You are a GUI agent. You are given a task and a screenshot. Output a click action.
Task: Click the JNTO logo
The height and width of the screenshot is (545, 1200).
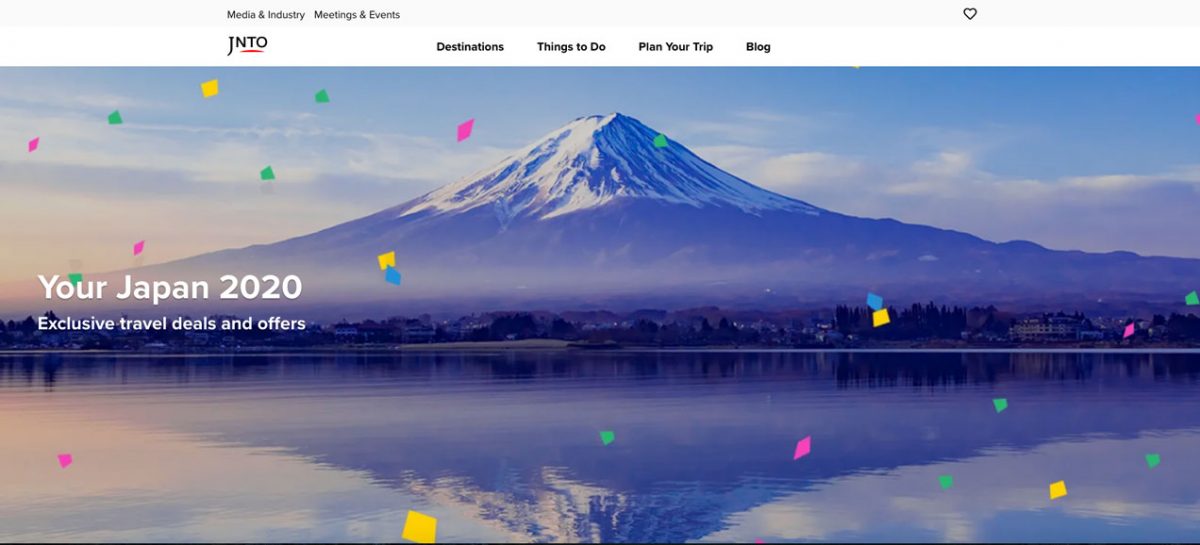(x=247, y=45)
